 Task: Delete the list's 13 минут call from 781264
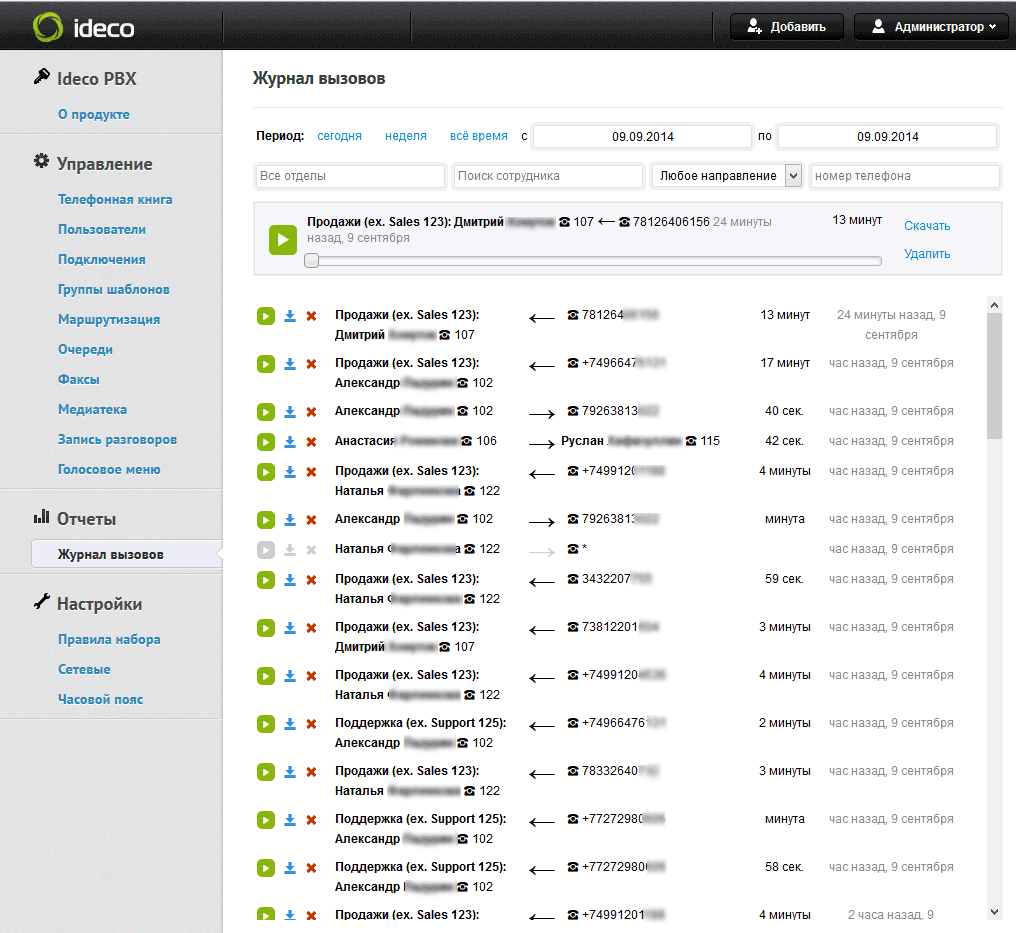[311, 316]
